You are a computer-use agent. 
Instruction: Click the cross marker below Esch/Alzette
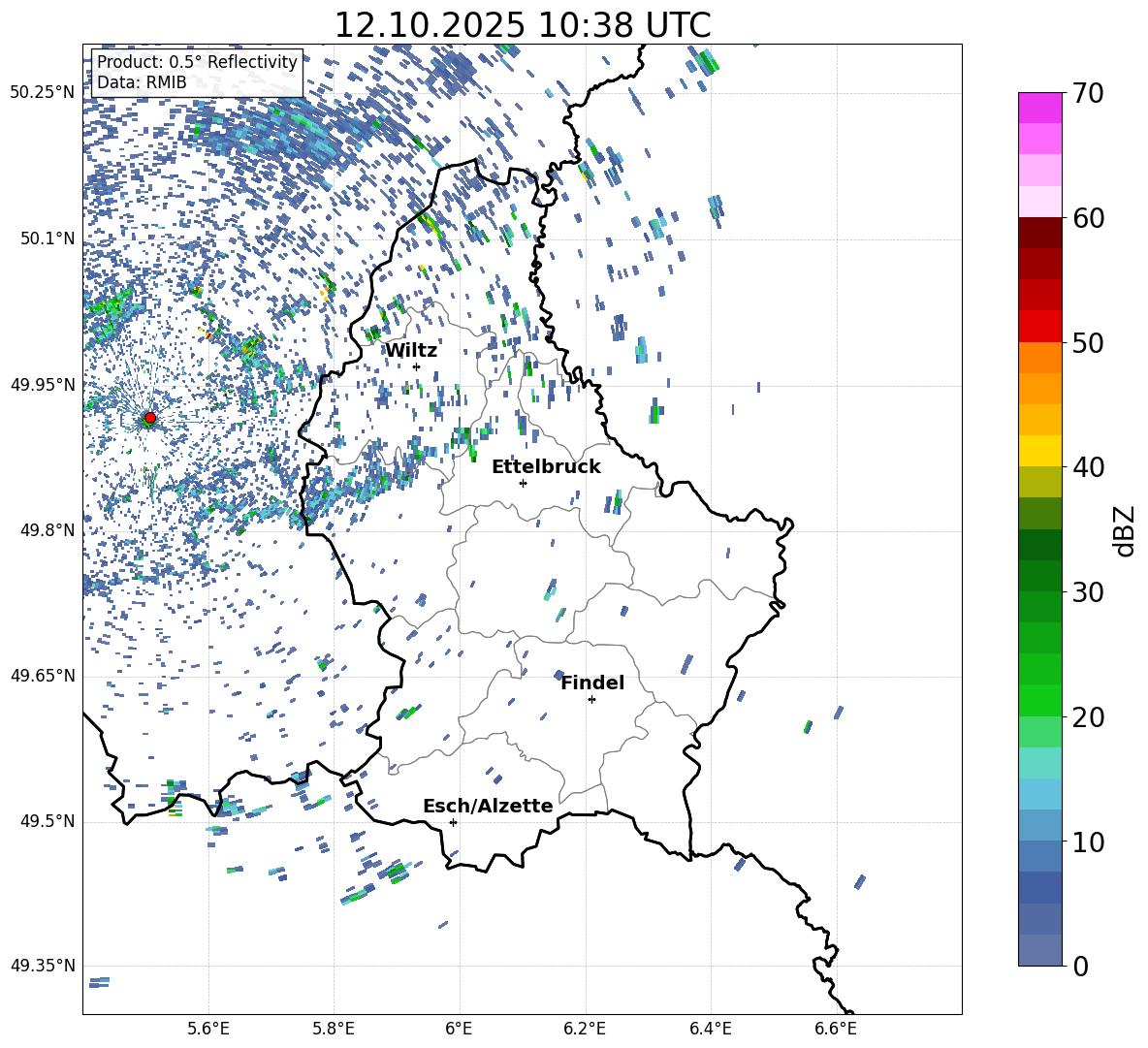point(453,822)
